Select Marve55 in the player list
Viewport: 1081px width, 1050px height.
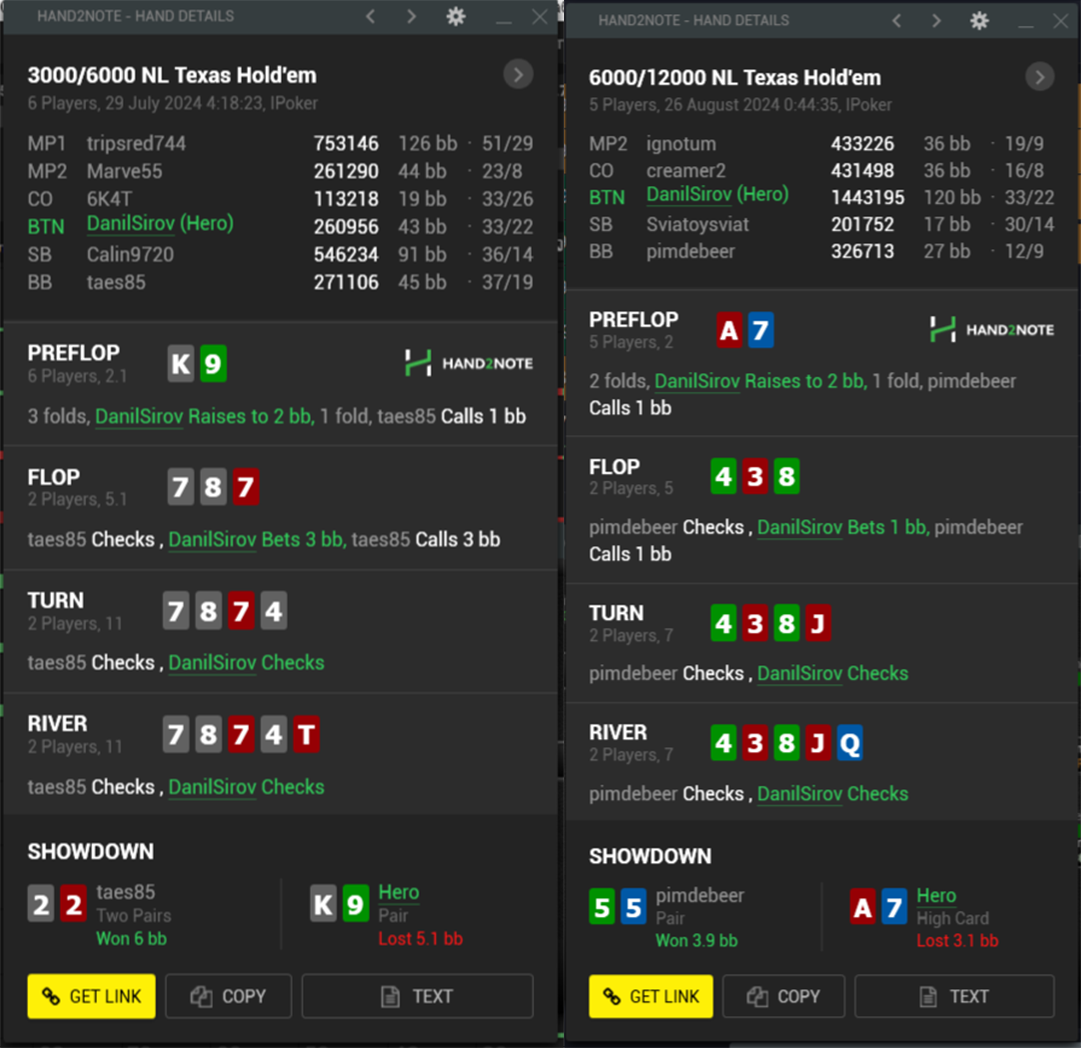(125, 171)
